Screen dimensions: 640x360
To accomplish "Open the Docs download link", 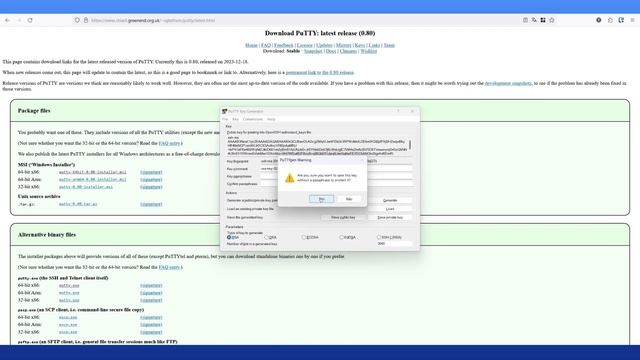I will click(x=331, y=51).
